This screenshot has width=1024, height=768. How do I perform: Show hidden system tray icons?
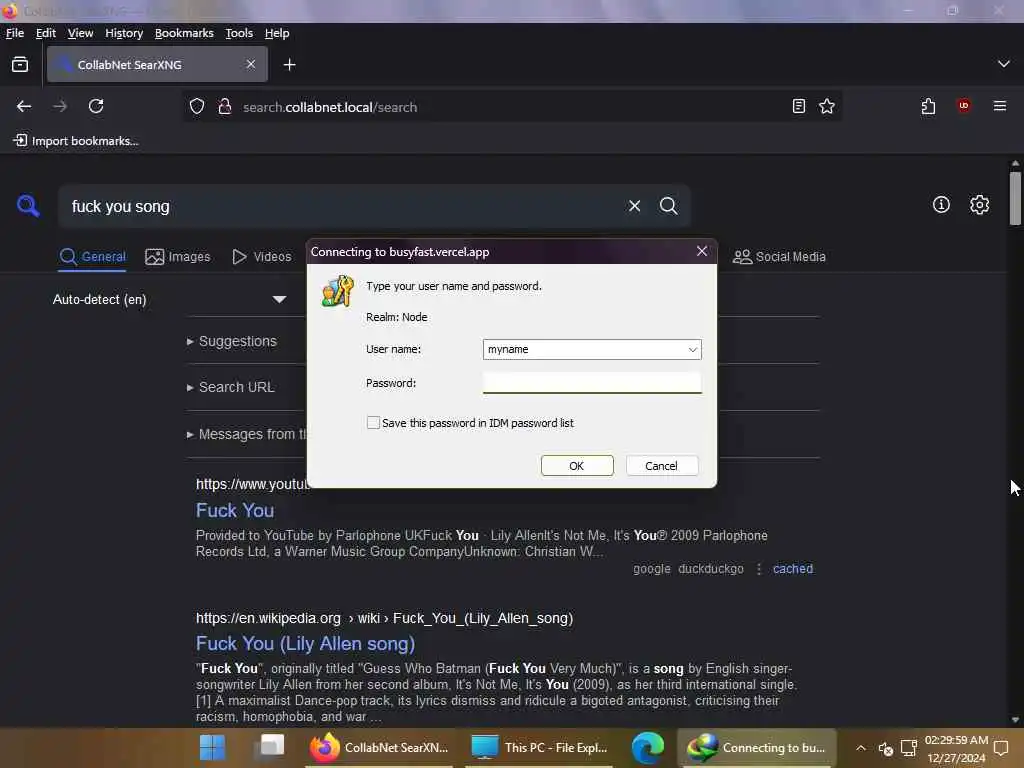tap(861, 748)
